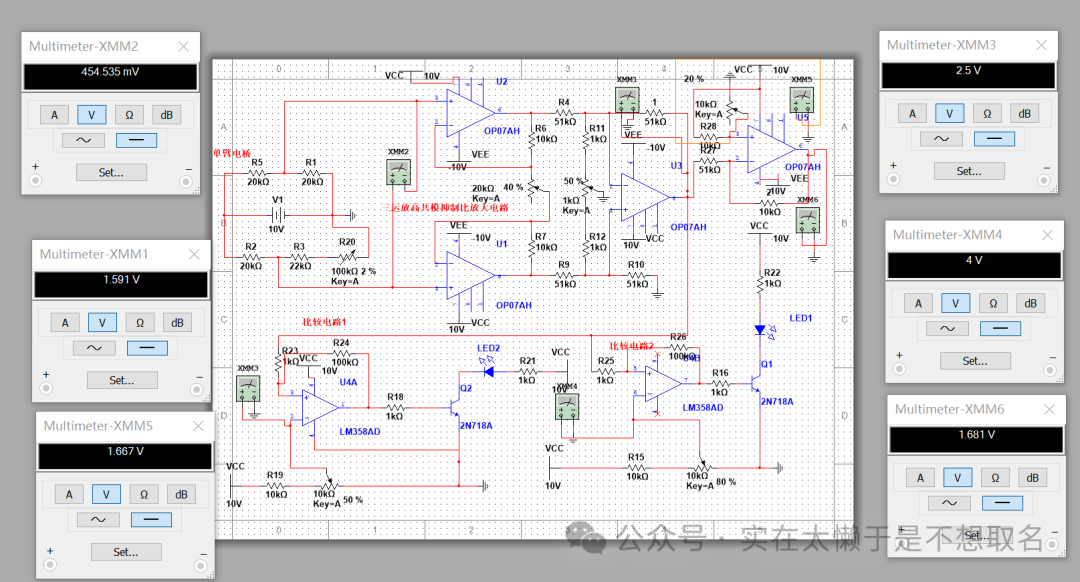Screen dimensions: 1080x582
Task: Select dB mode on Multimeter-XMM1
Action: click(177, 322)
